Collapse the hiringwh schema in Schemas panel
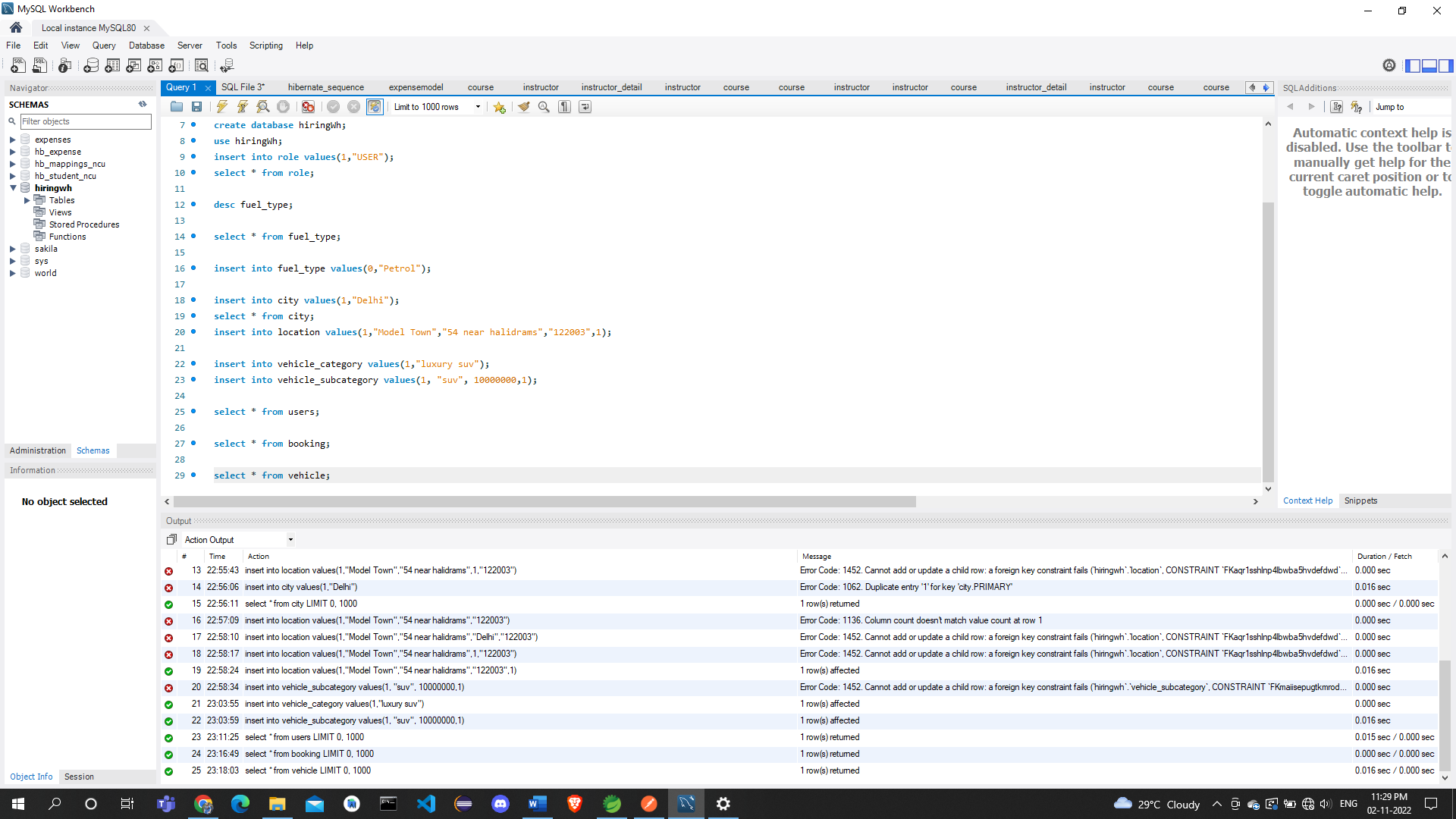This screenshot has width=1456, height=819. [13, 188]
